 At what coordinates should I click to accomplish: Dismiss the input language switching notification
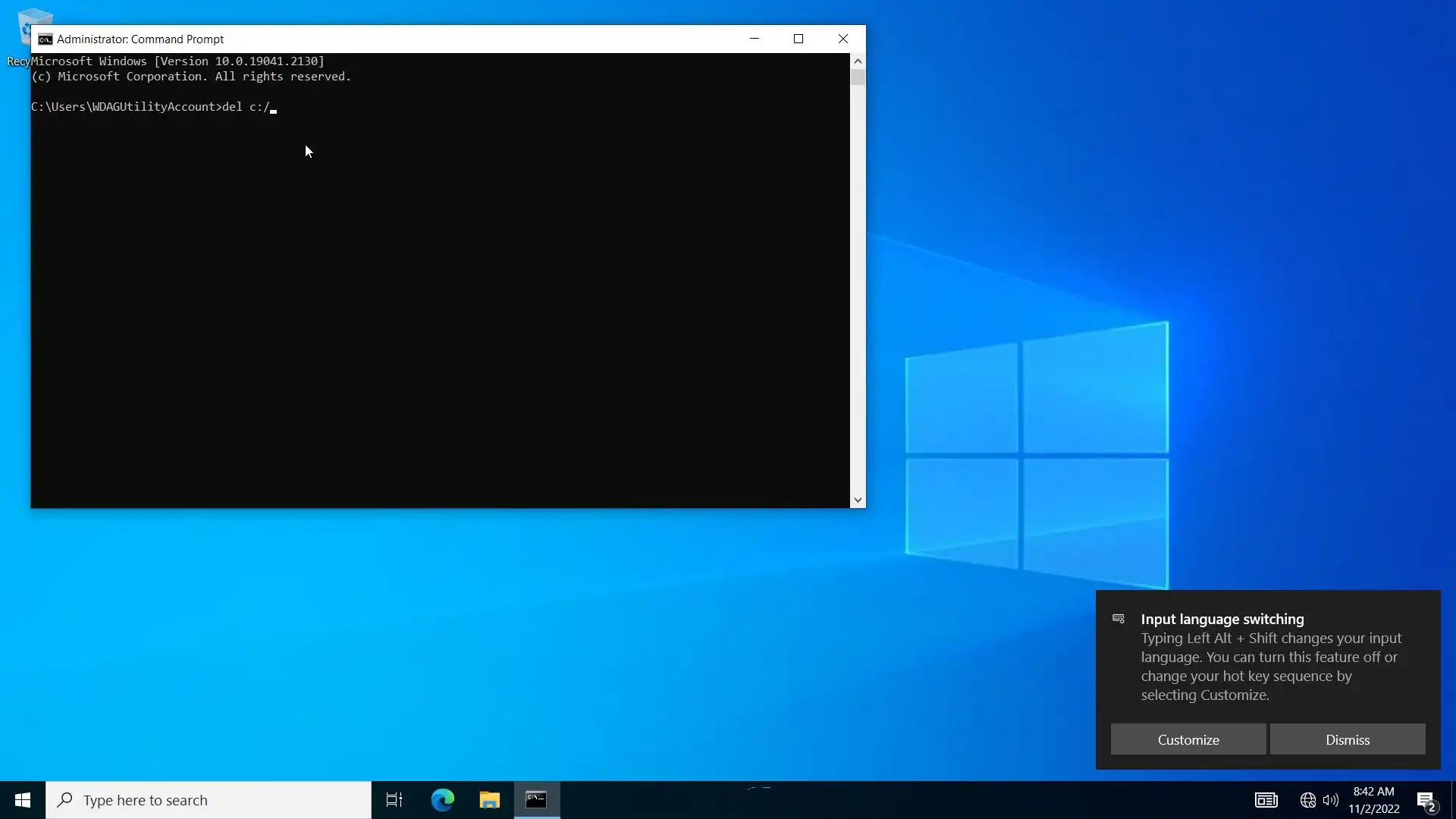(x=1347, y=739)
